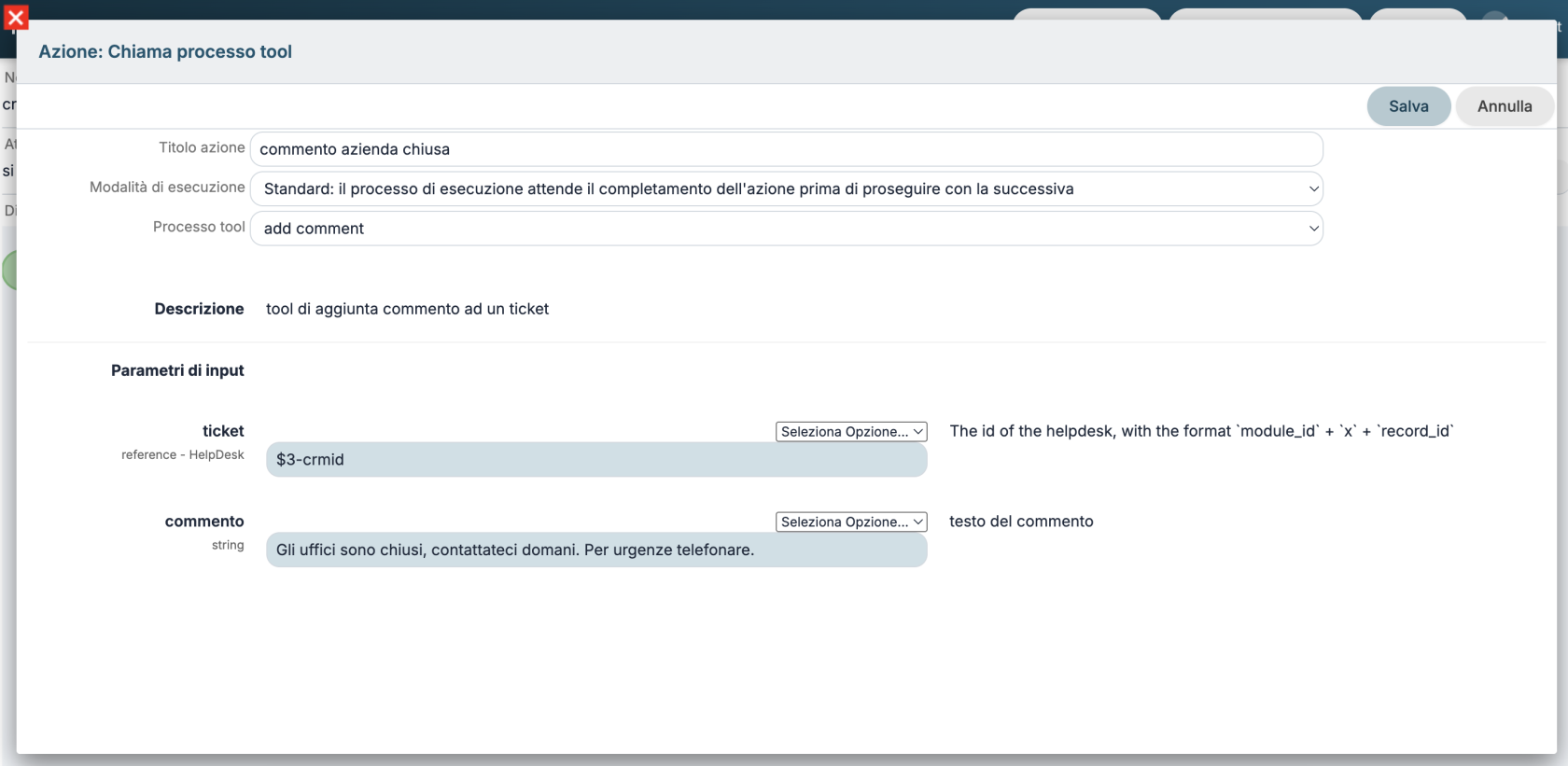Click the 'Parametri di input' heading
The width and height of the screenshot is (1568, 766).
pyautogui.click(x=177, y=370)
